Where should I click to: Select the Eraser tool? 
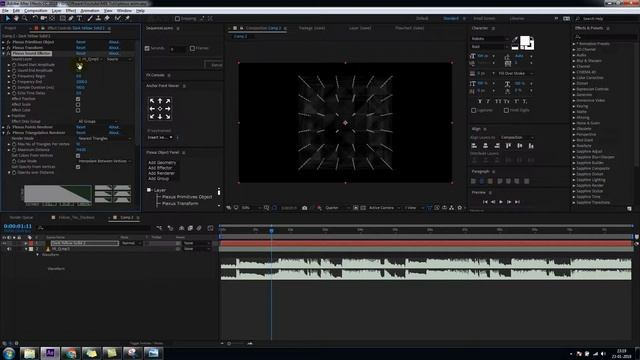[107, 18]
